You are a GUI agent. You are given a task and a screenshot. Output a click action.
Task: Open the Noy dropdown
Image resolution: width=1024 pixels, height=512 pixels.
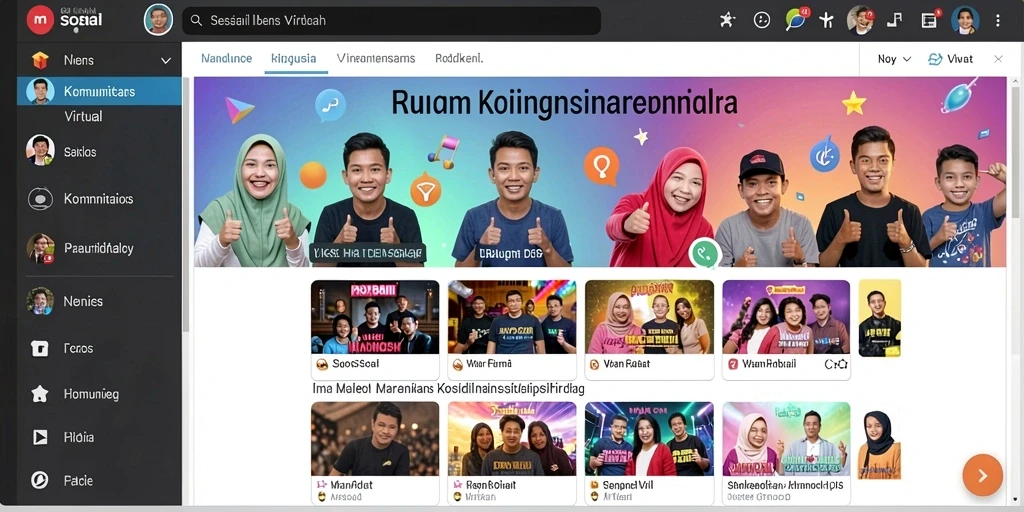893,59
